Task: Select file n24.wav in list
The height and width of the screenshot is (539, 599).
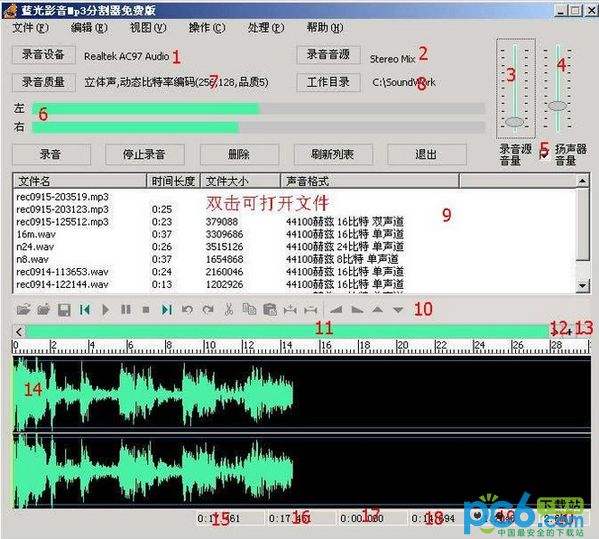Action: (35, 247)
